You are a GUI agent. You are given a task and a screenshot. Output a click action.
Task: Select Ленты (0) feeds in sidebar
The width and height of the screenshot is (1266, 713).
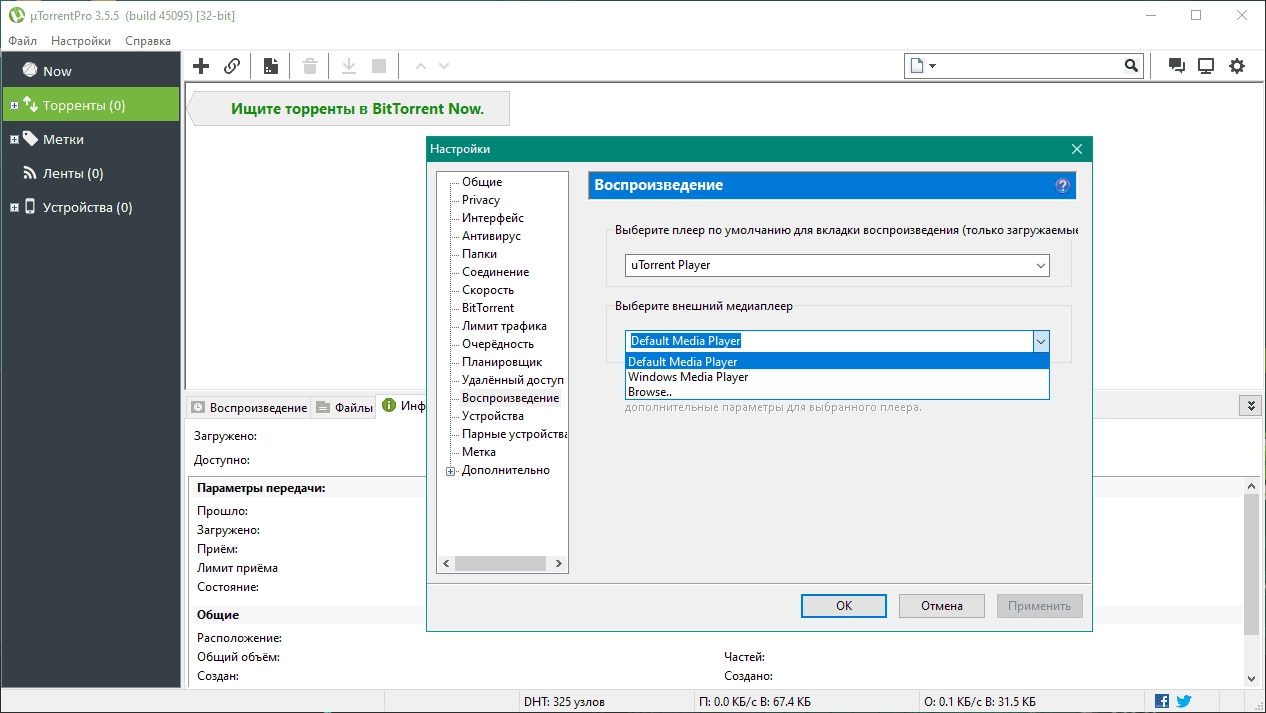(x=90, y=173)
